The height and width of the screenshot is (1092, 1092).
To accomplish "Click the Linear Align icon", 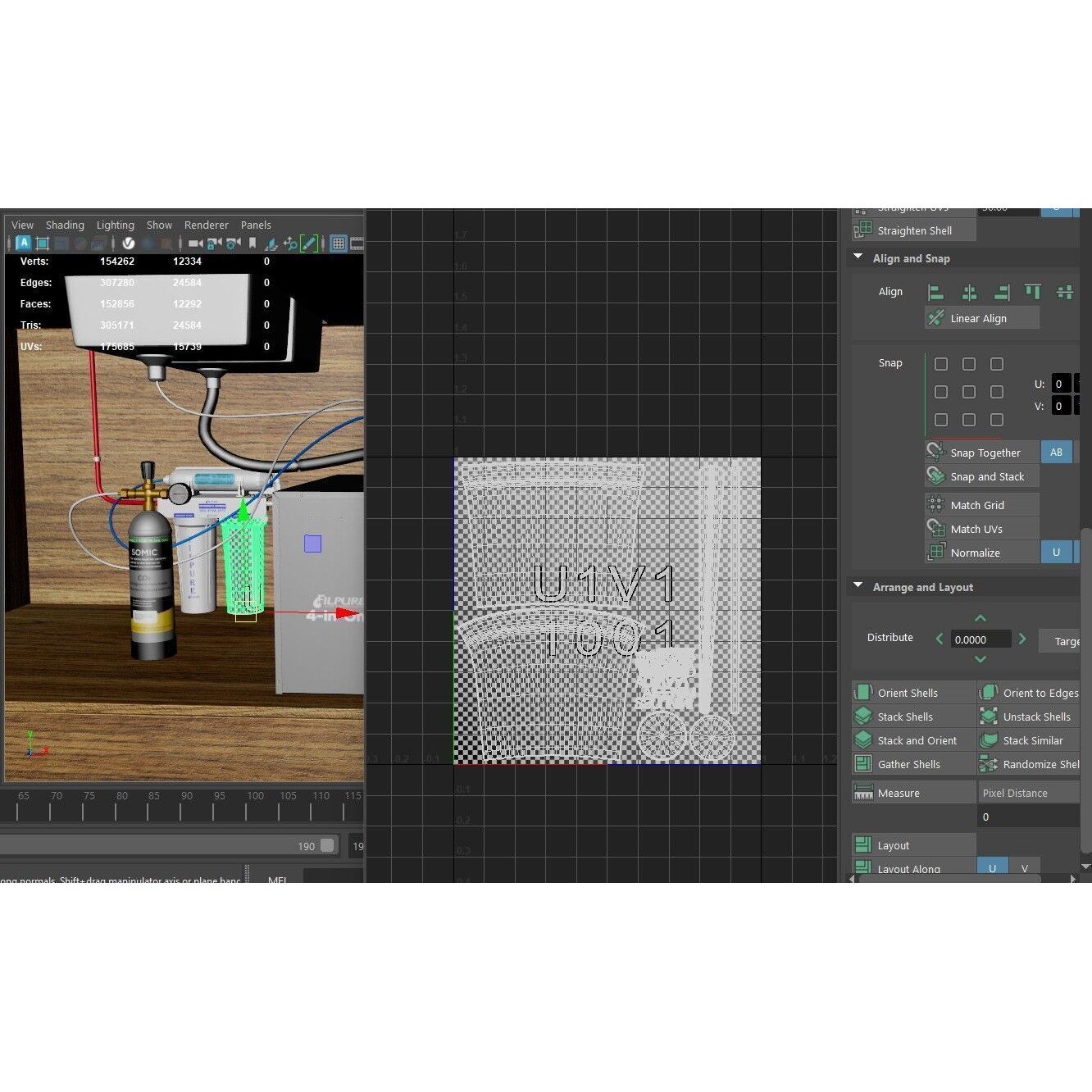I will tap(935, 318).
